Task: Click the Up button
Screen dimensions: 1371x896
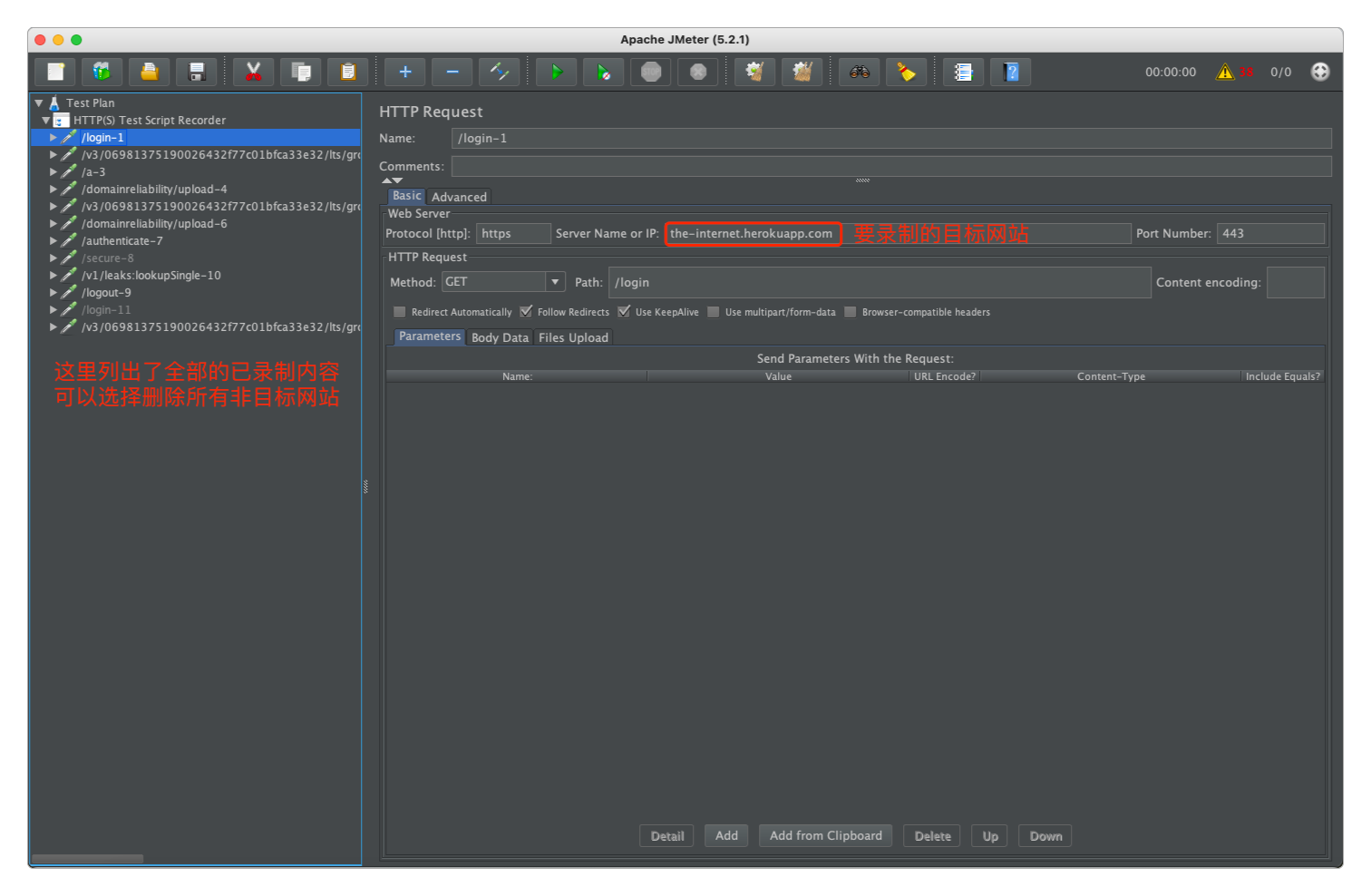Action: [990, 836]
